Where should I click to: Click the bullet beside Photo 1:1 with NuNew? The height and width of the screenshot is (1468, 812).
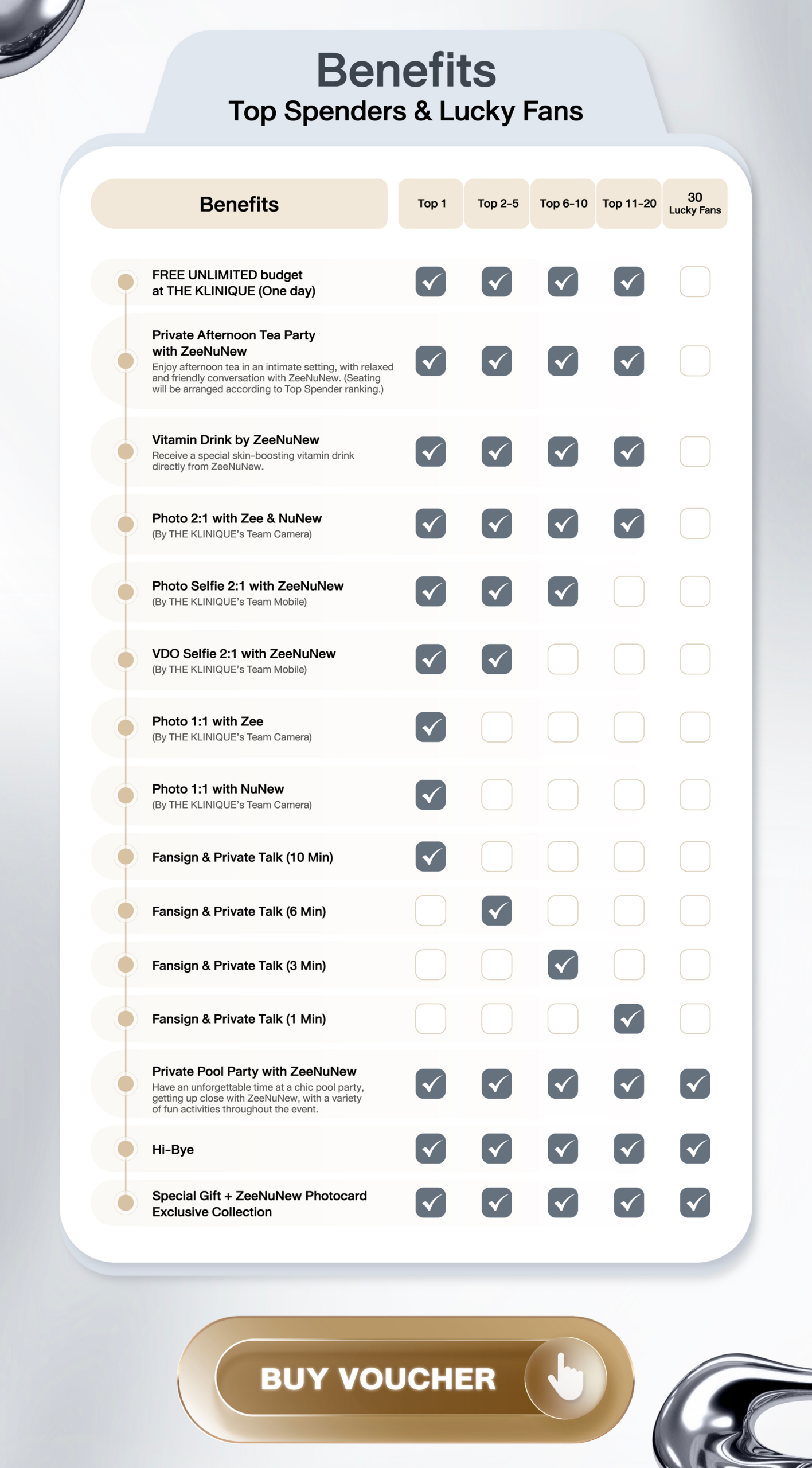[126, 795]
